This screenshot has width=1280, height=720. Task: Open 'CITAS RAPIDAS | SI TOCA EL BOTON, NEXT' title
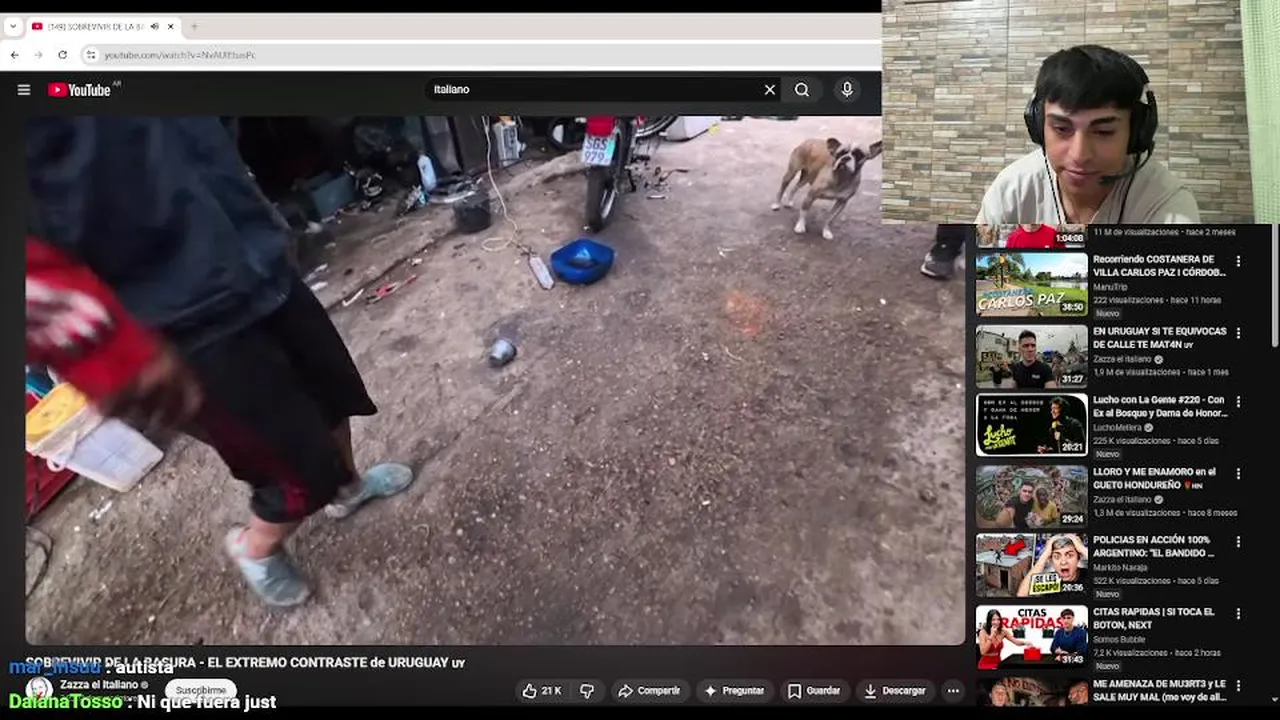pos(1154,618)
